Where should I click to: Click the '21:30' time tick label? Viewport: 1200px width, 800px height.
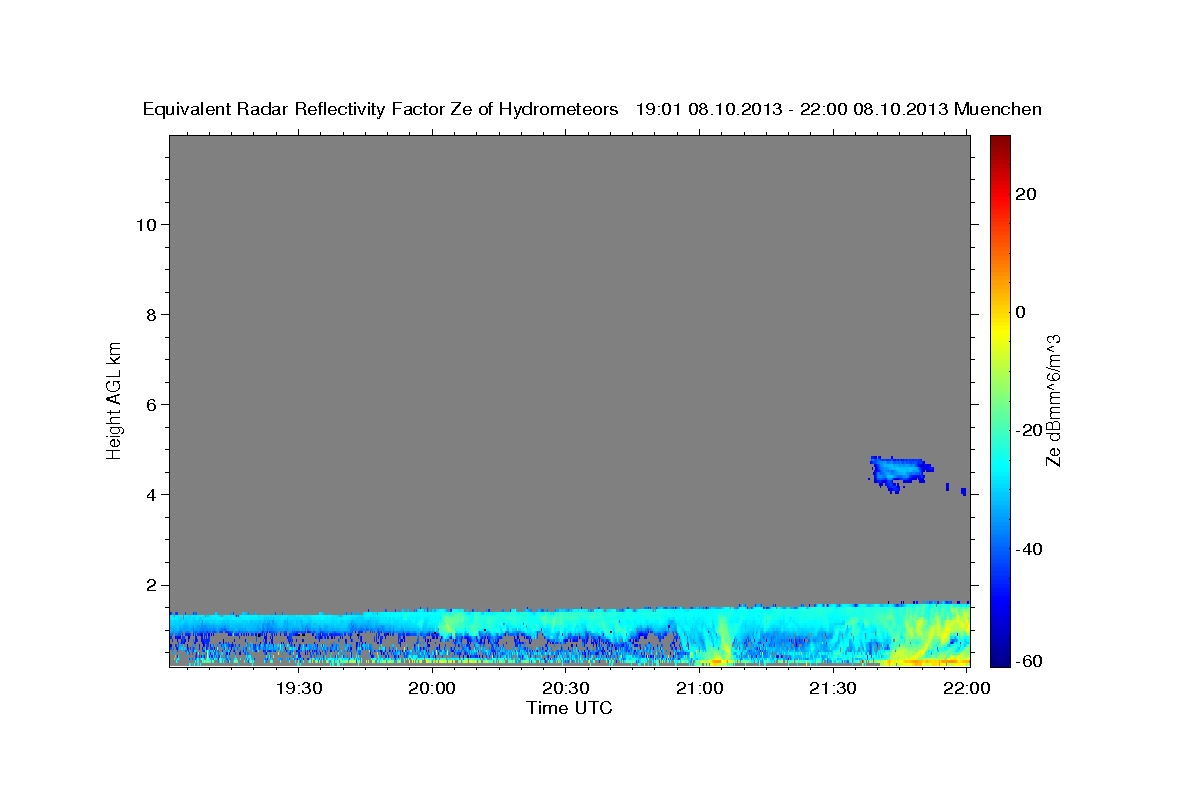pos(832,688)
